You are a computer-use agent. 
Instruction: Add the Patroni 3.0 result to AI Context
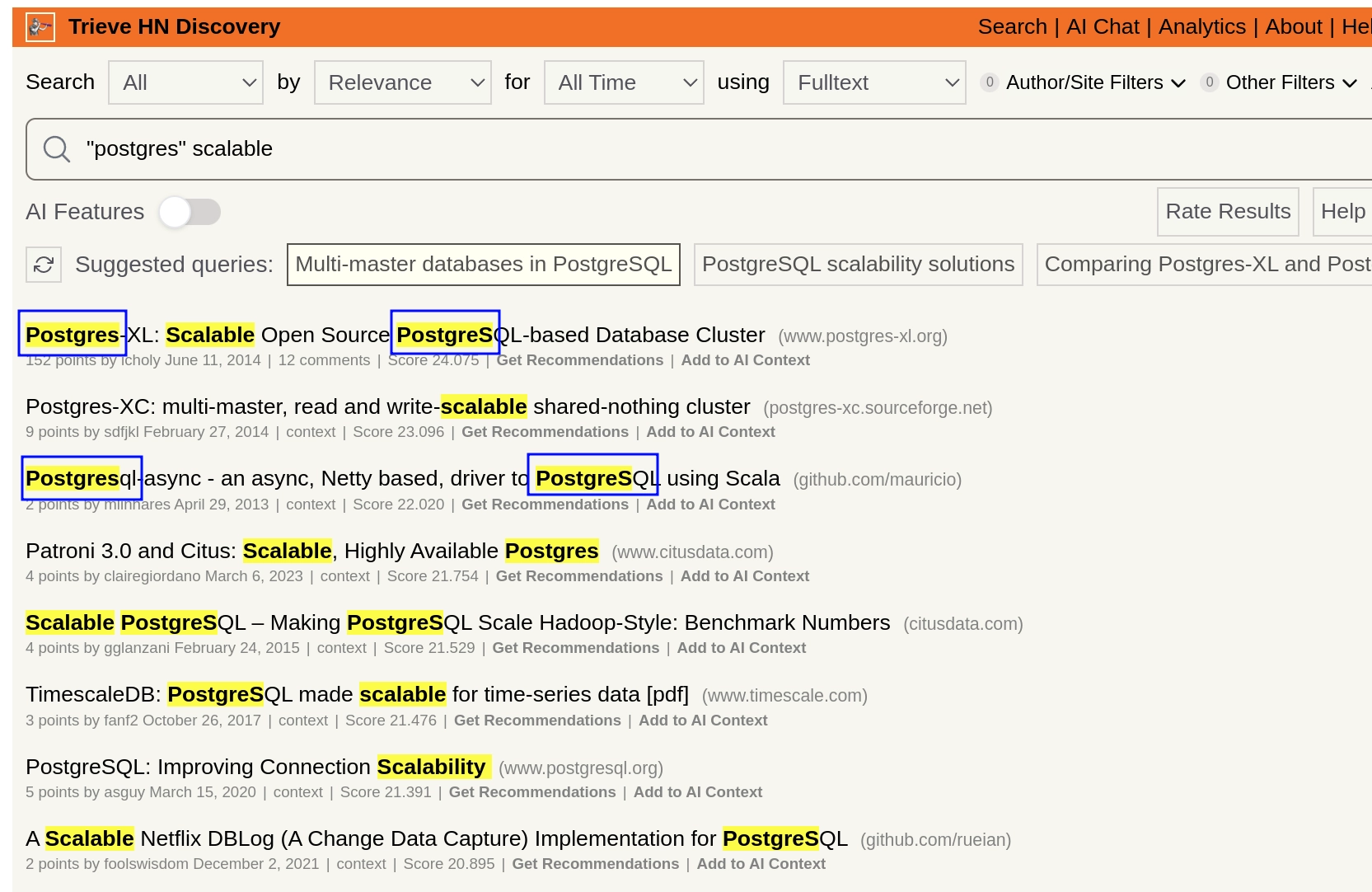[x=745, y=576]
